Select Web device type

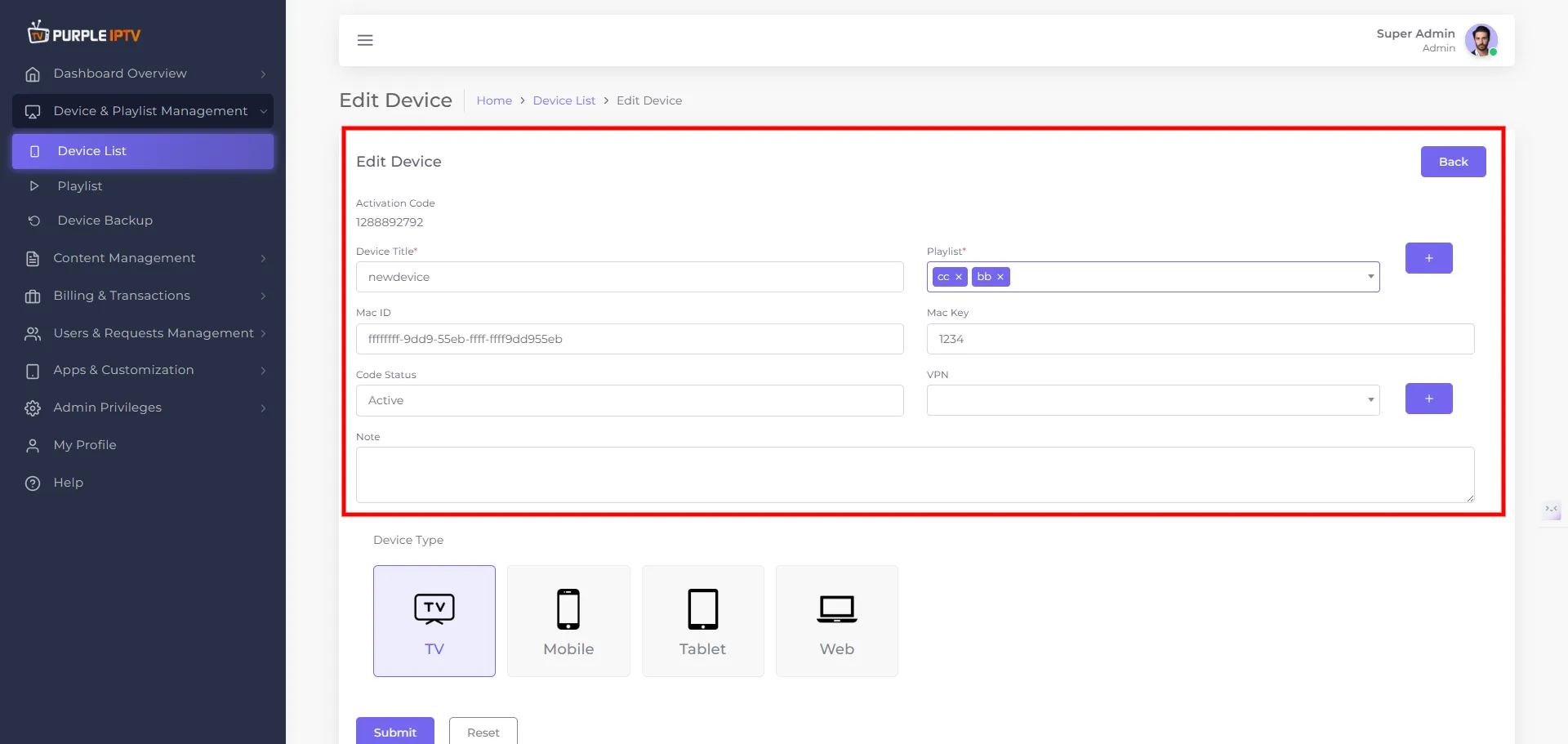(837, 621)
